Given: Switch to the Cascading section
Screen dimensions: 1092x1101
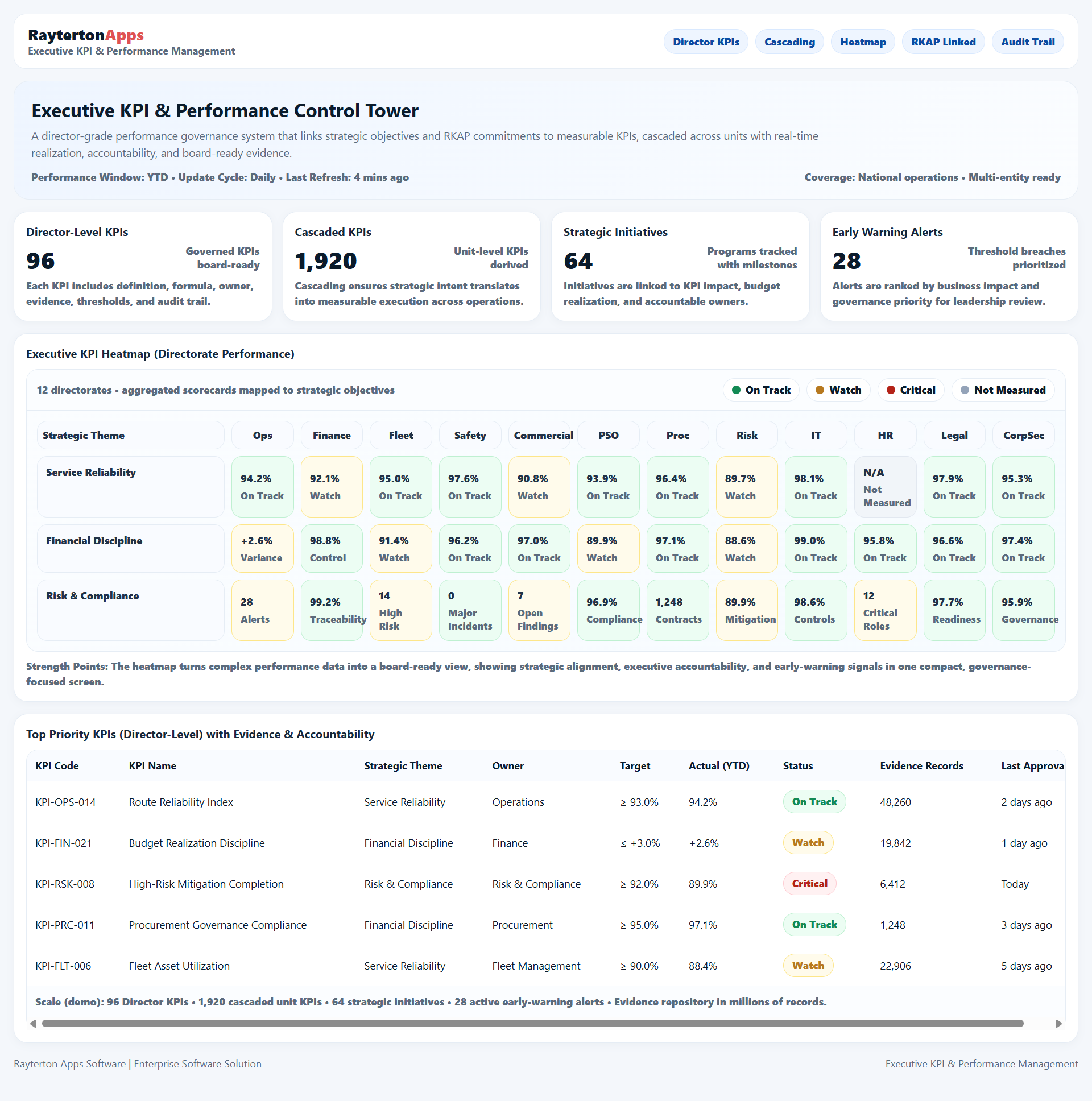Looking at the screenshot, I should (x=789, y=42).
